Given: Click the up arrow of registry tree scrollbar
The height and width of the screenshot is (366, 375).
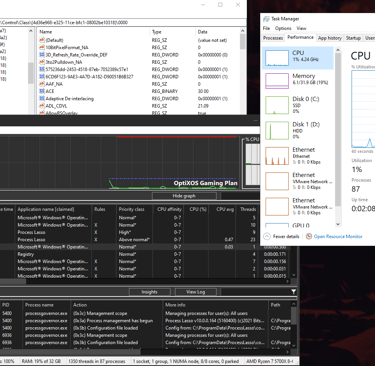Looking at the screenshot, I should coord(31,31).
